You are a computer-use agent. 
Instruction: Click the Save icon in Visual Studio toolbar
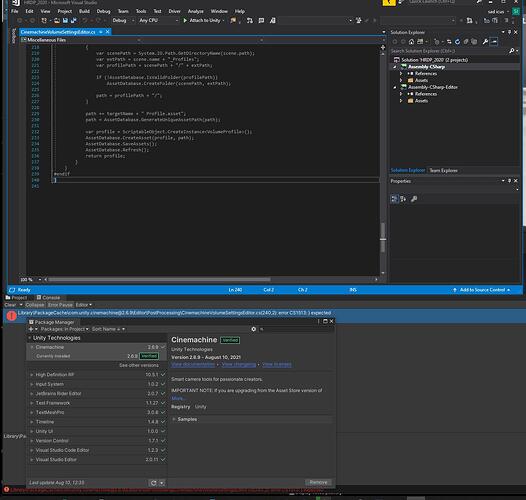click(x=65, y=20)
